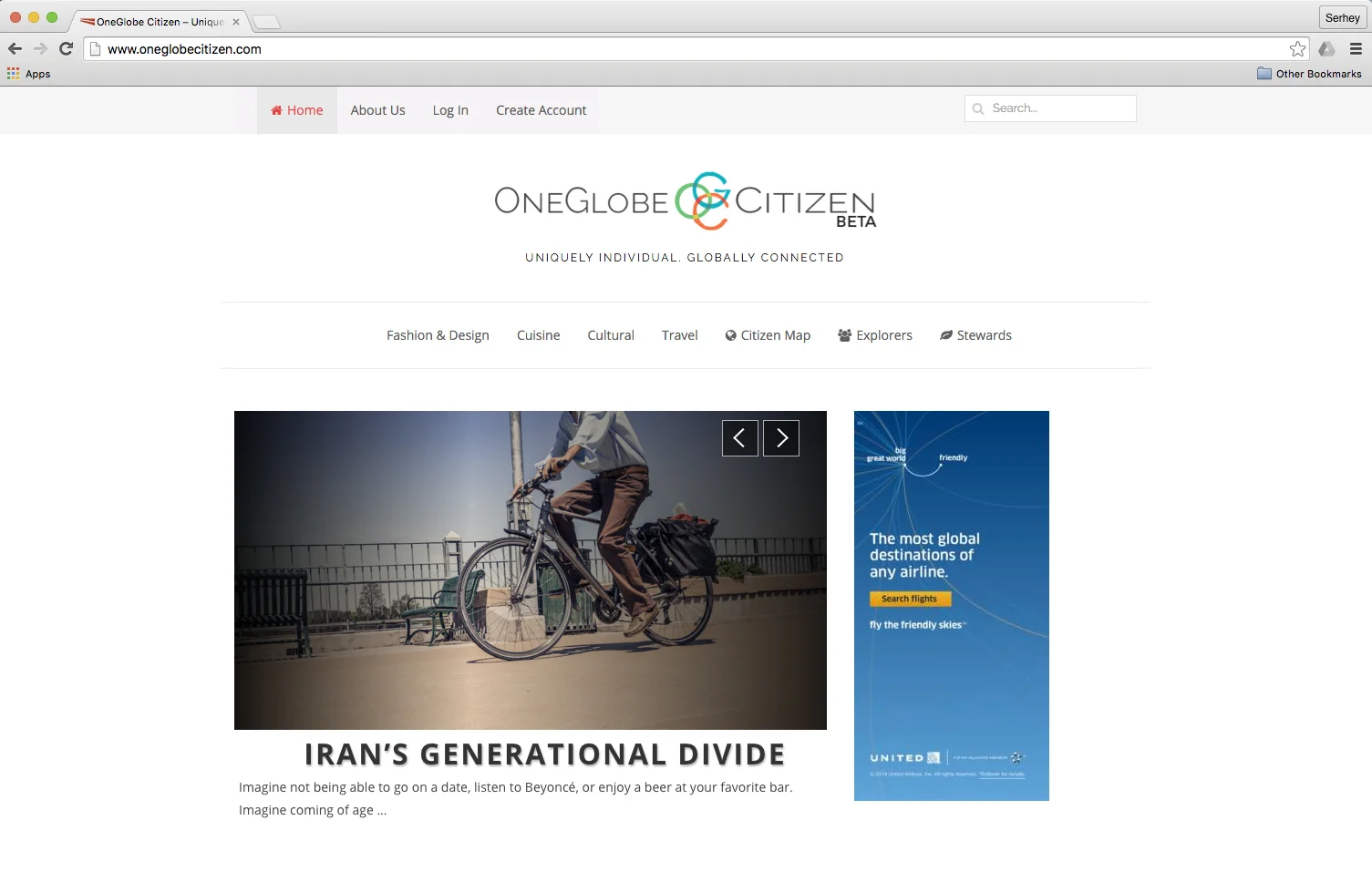Open Create Account page
This screenshot has height=882, width=1372.
[542, 110]
